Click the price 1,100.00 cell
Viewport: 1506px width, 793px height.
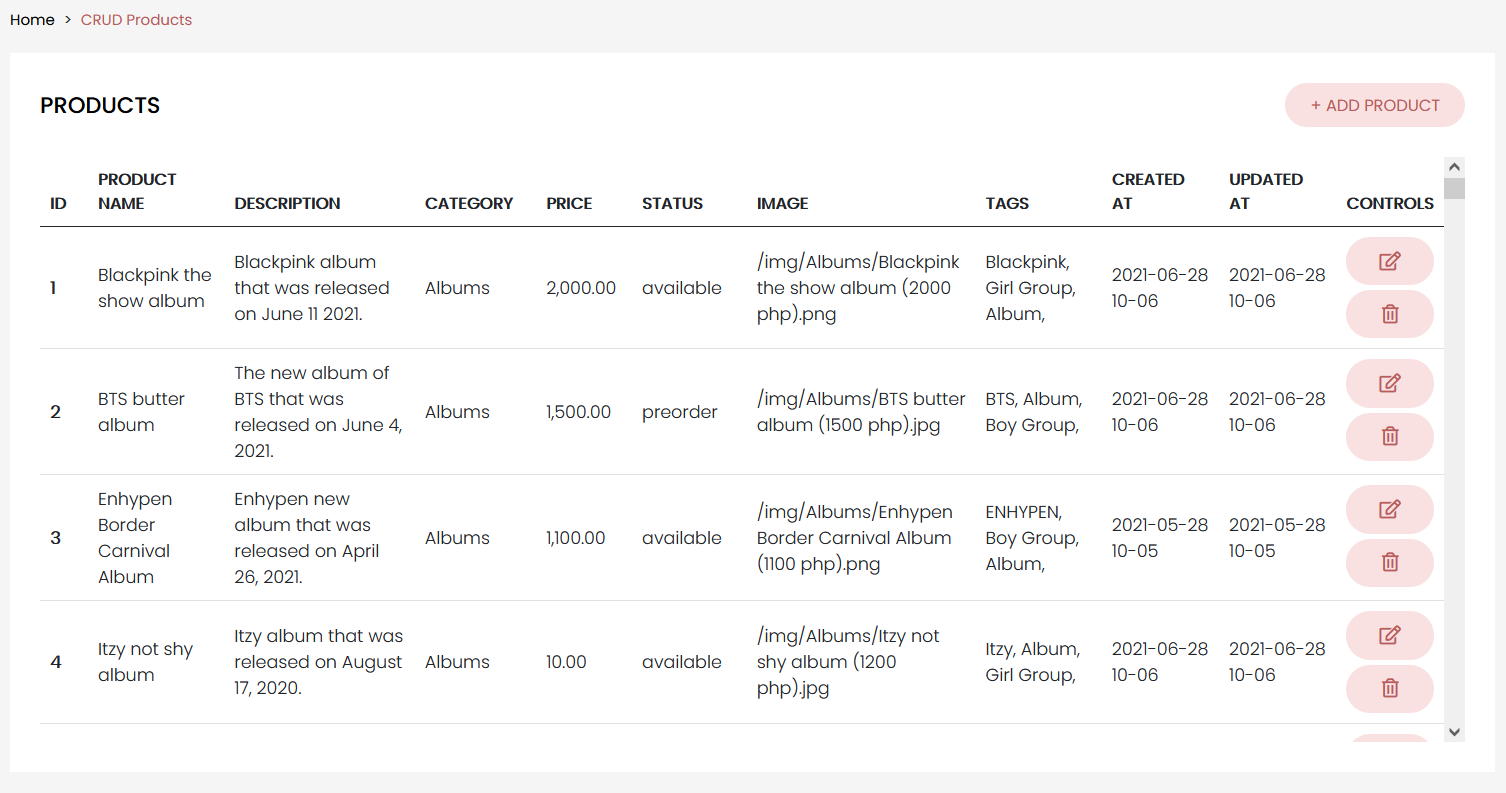575,538
